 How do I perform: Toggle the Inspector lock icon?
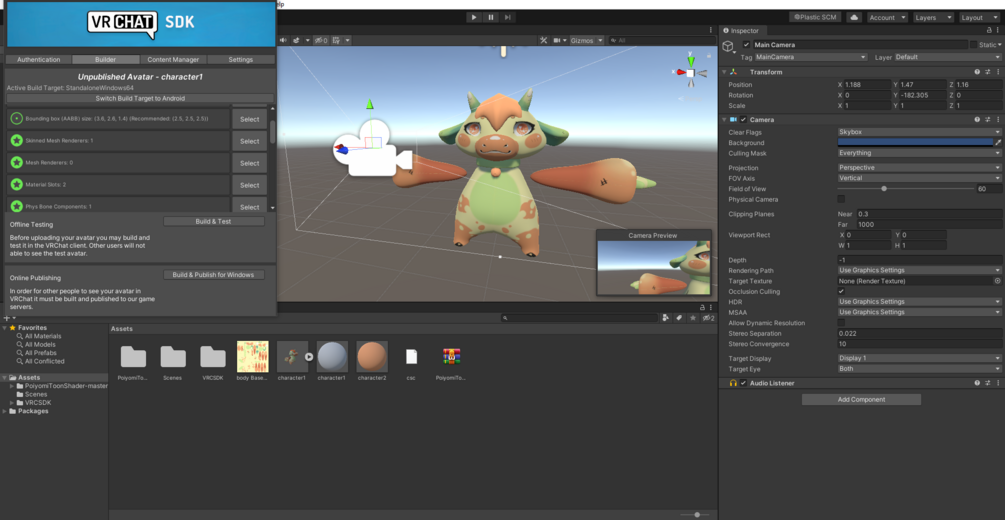[988, 30]
